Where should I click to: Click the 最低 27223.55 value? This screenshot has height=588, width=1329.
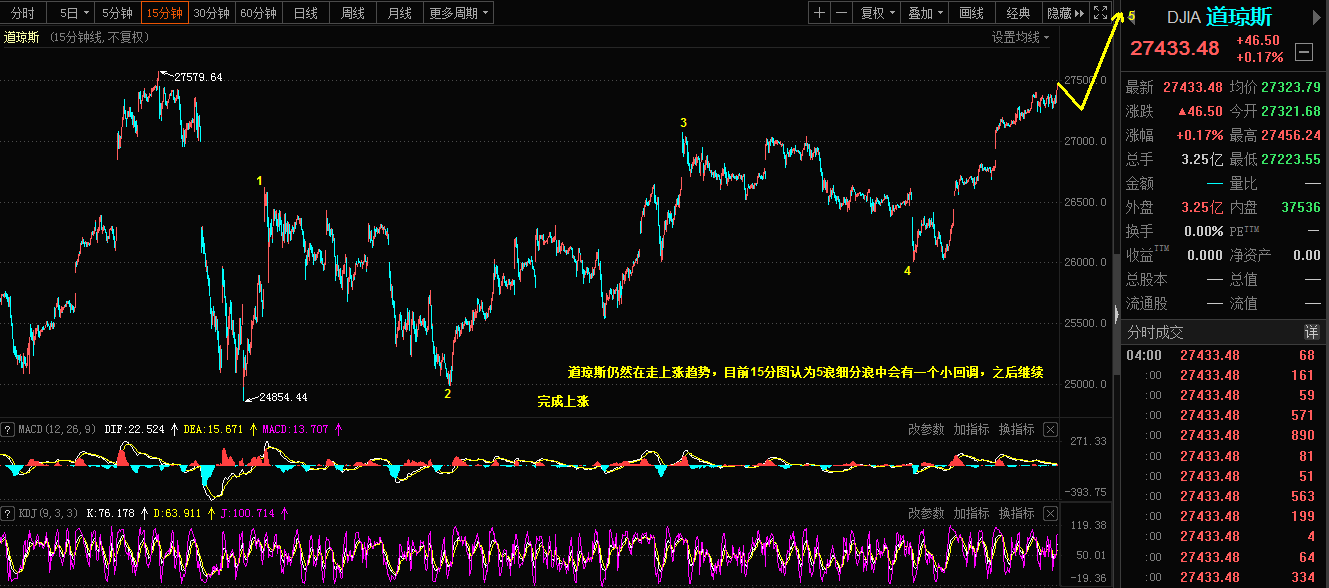(x=1291, y=159)
